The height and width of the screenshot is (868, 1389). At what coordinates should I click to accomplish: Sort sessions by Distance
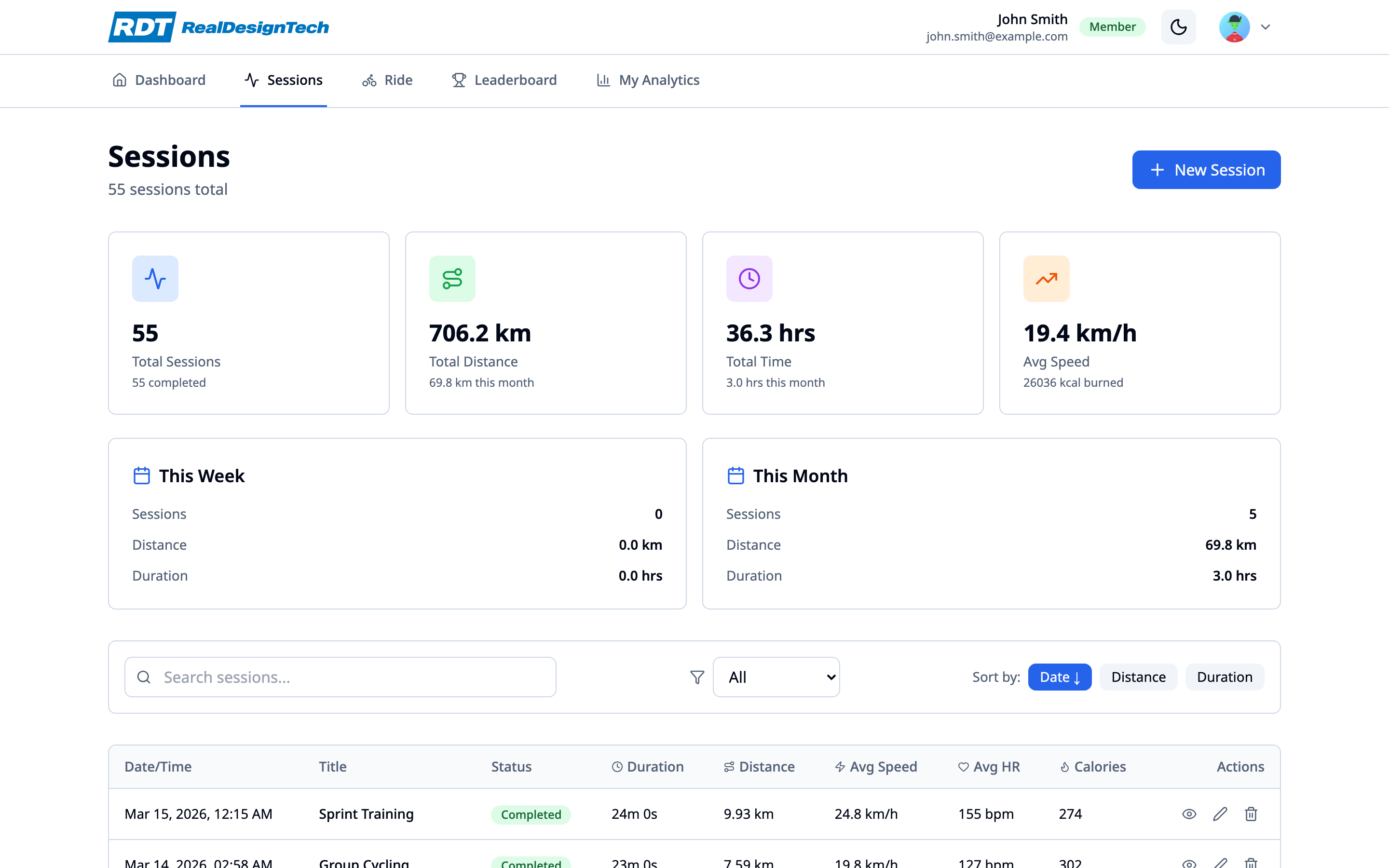coord(1138,677)
